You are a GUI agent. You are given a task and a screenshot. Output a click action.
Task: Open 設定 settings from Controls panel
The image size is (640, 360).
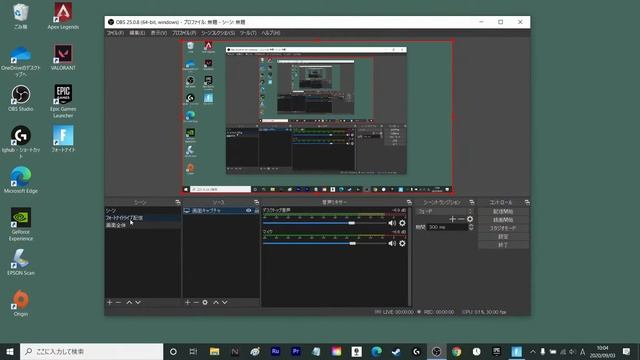tap(503, 237)
